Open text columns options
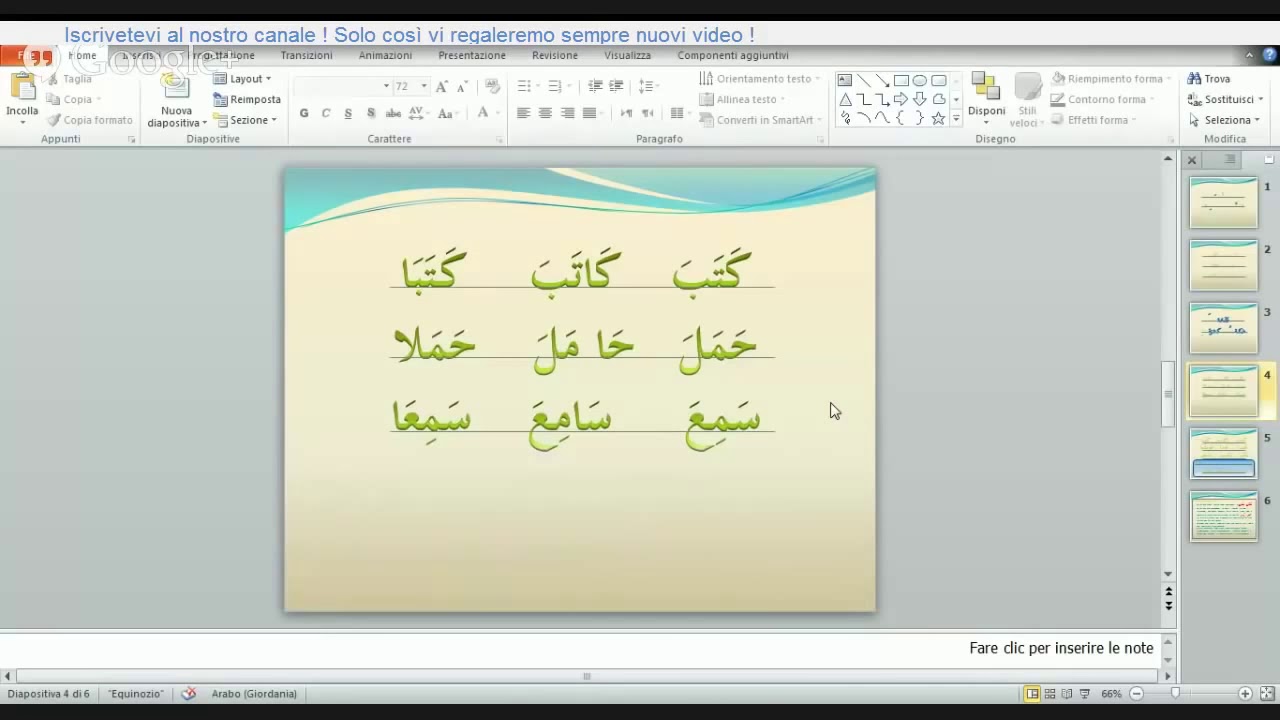 [680, 113]
